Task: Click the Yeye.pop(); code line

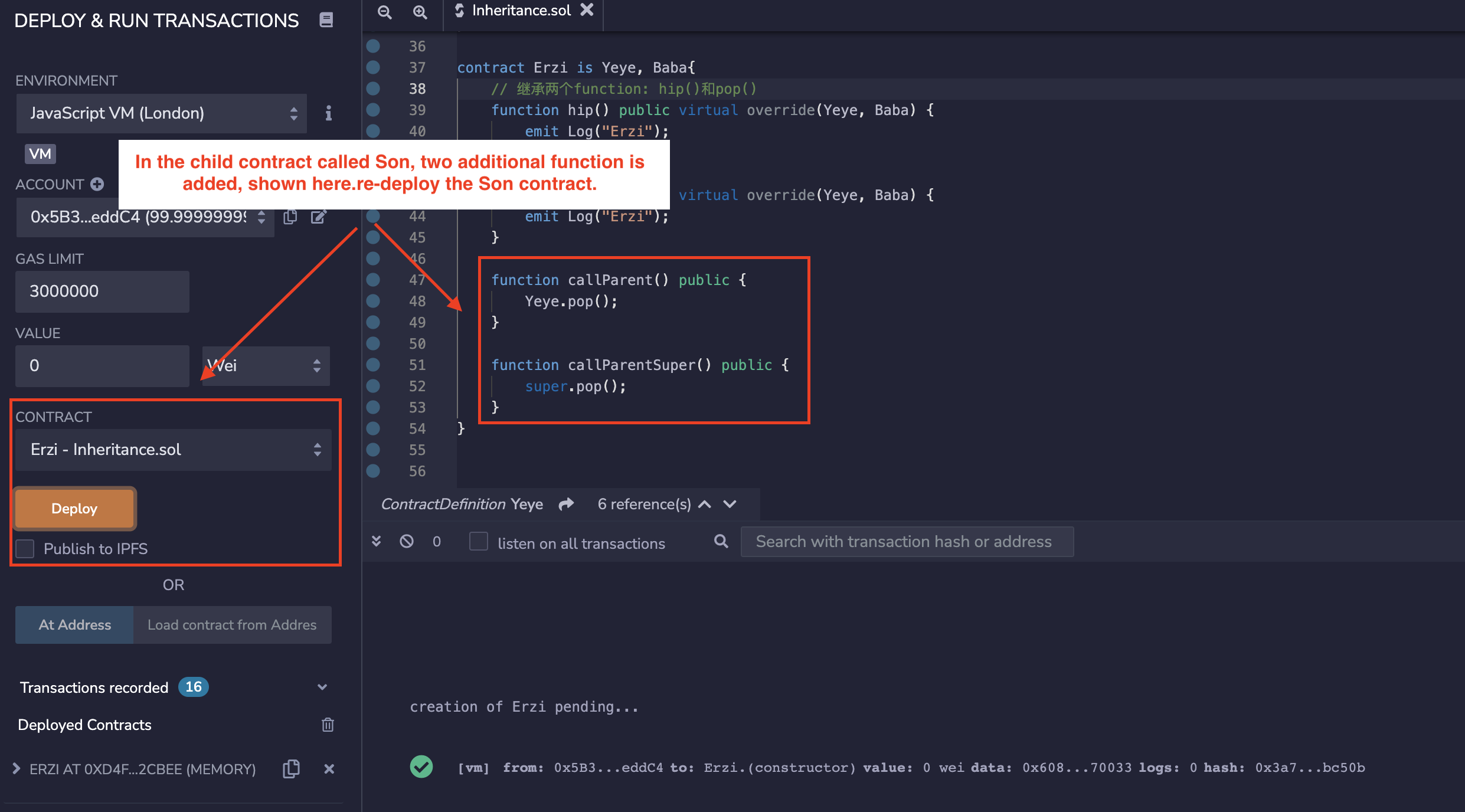Action: [571, 302]
